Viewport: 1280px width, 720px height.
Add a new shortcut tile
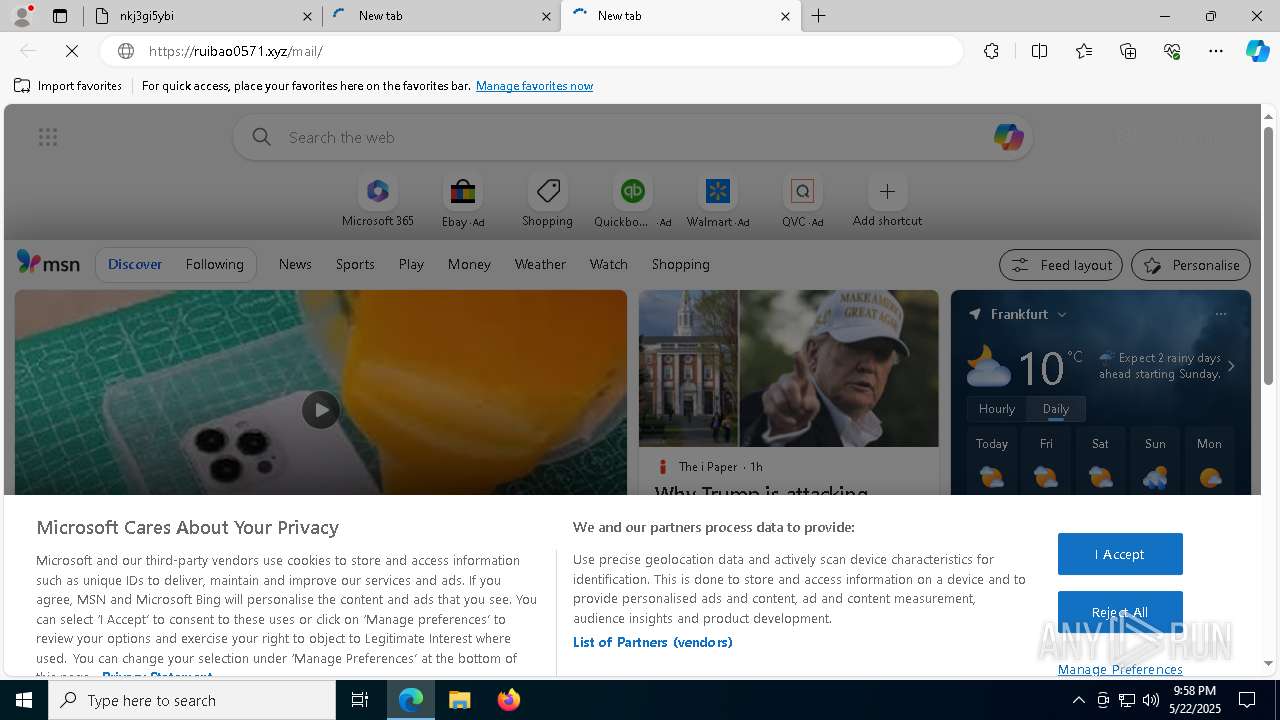click(x=887, y=201)
